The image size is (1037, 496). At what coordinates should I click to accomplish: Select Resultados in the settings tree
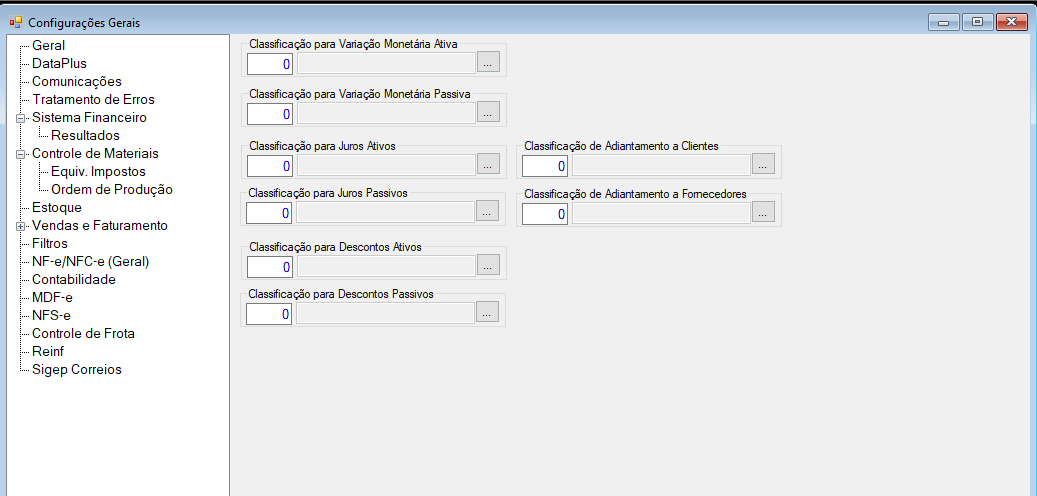tap(85, 136)
